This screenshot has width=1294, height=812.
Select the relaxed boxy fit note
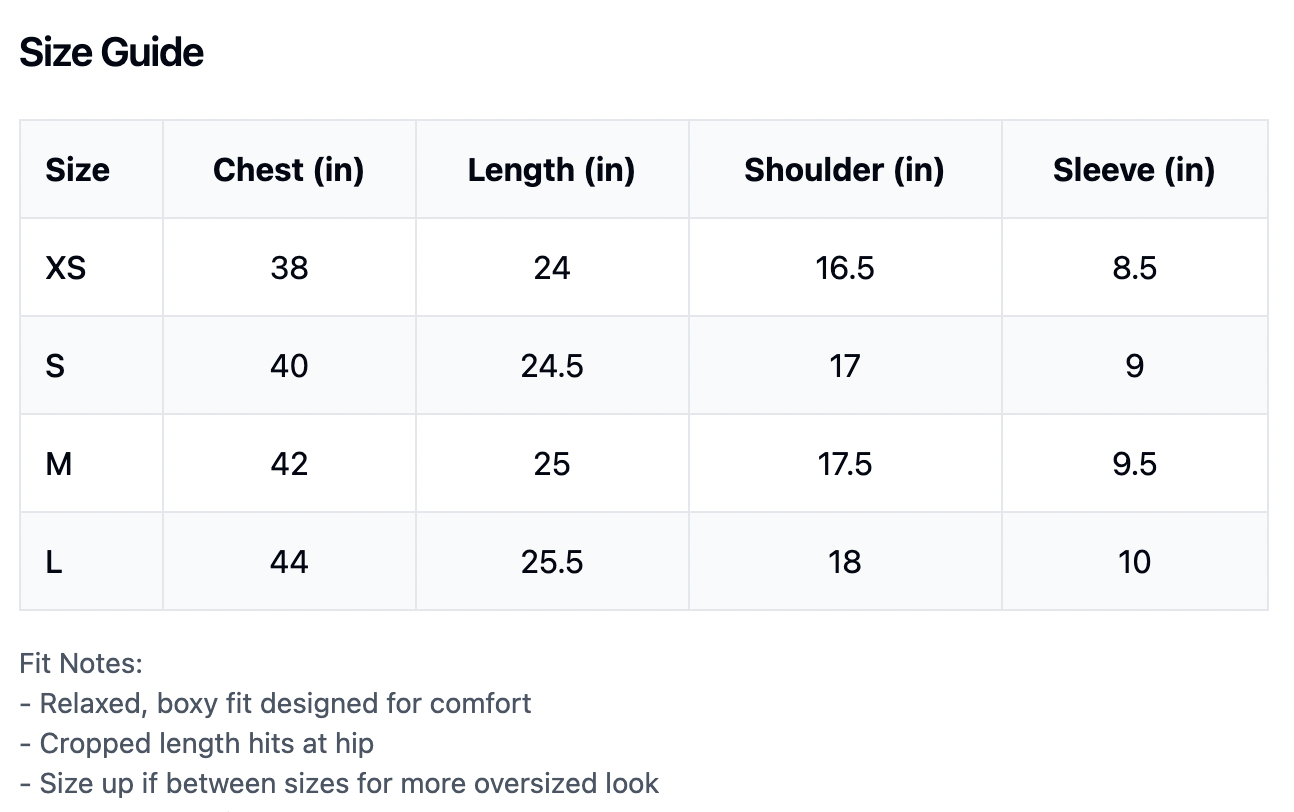(x=275, y=703)
